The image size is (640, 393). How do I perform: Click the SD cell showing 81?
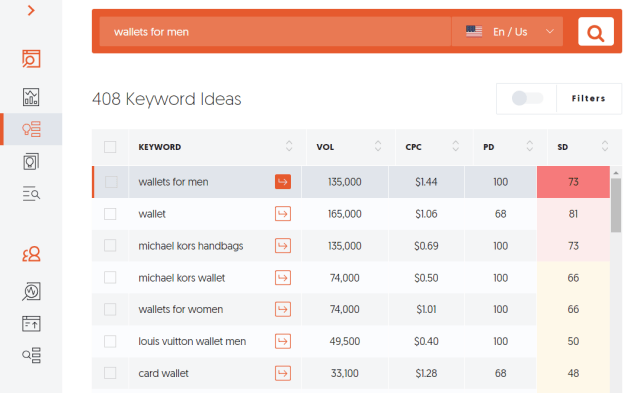click(573, 214)
